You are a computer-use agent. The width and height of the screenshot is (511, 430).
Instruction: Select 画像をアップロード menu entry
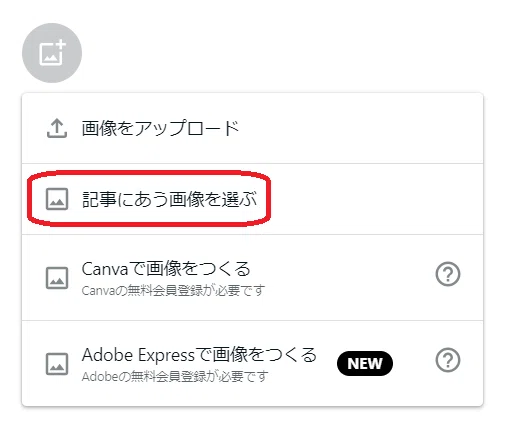click(252, 128)
